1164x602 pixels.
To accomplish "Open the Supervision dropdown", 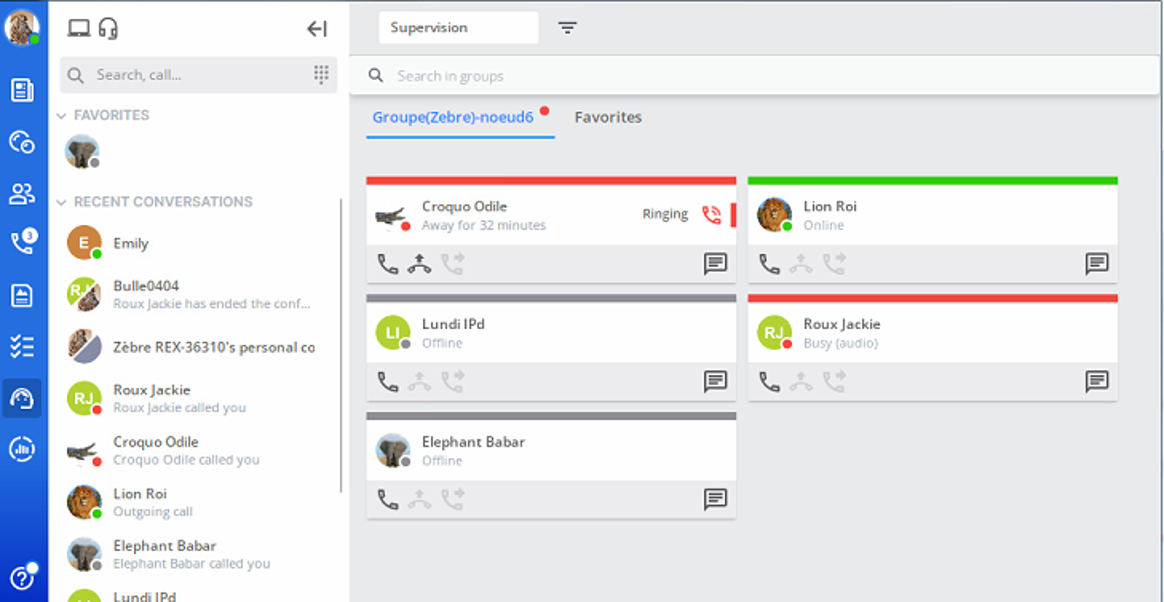I will (x=458, y=27).
